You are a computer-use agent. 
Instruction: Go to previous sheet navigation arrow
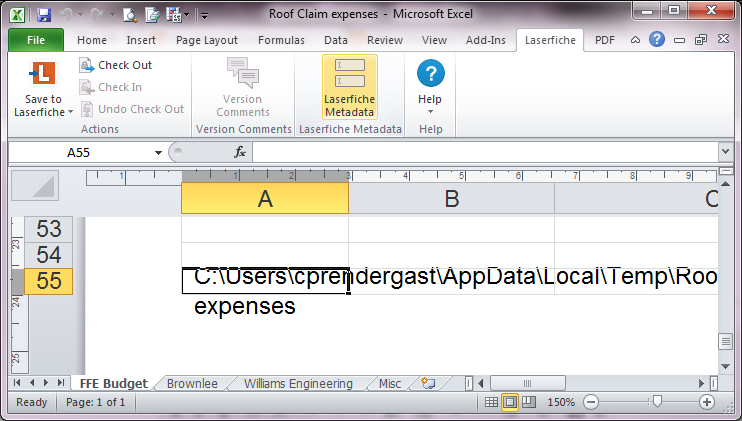[32, 383]
